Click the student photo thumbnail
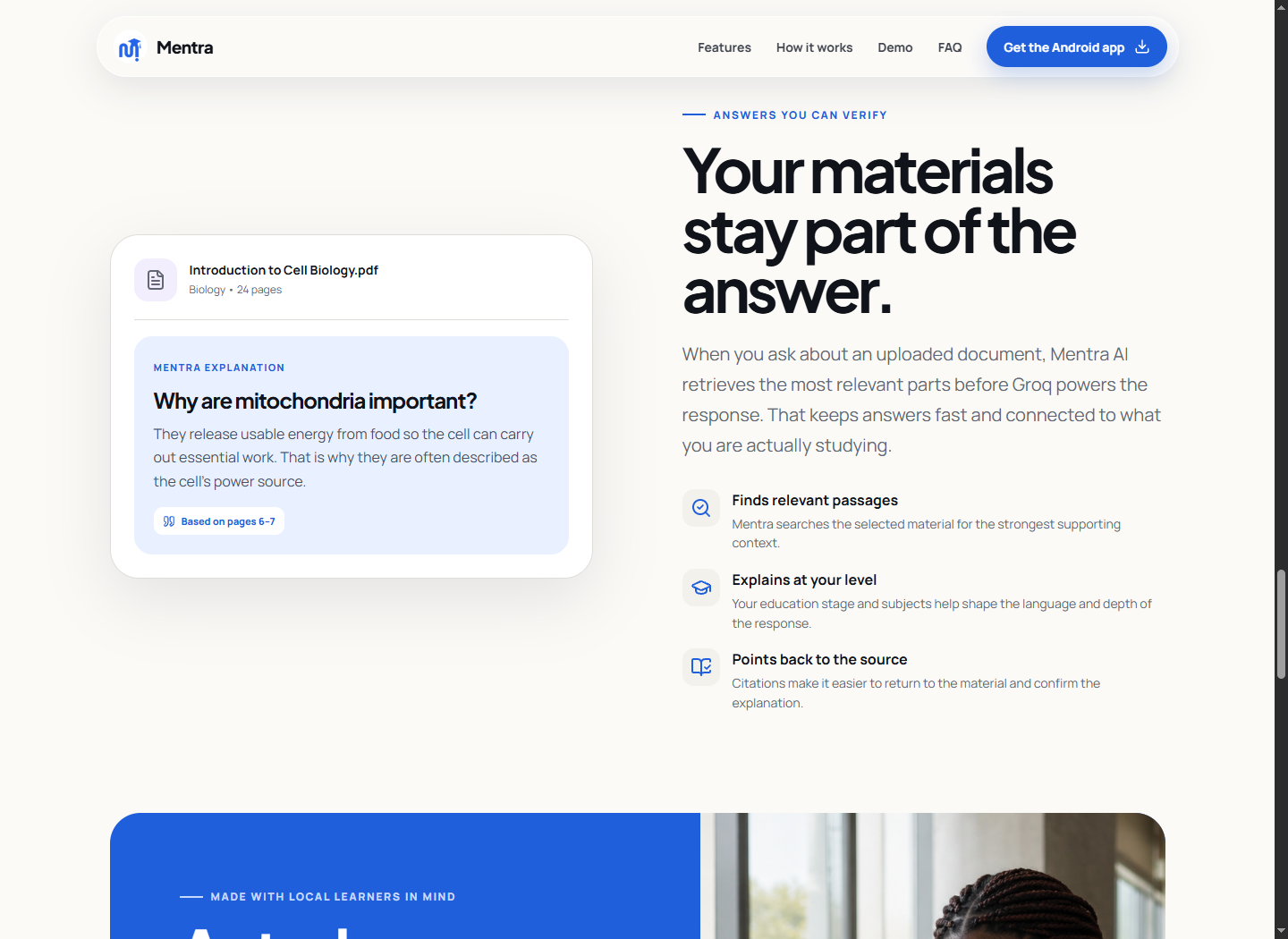The image size is (1288, 939). click(x=933, y=876)
